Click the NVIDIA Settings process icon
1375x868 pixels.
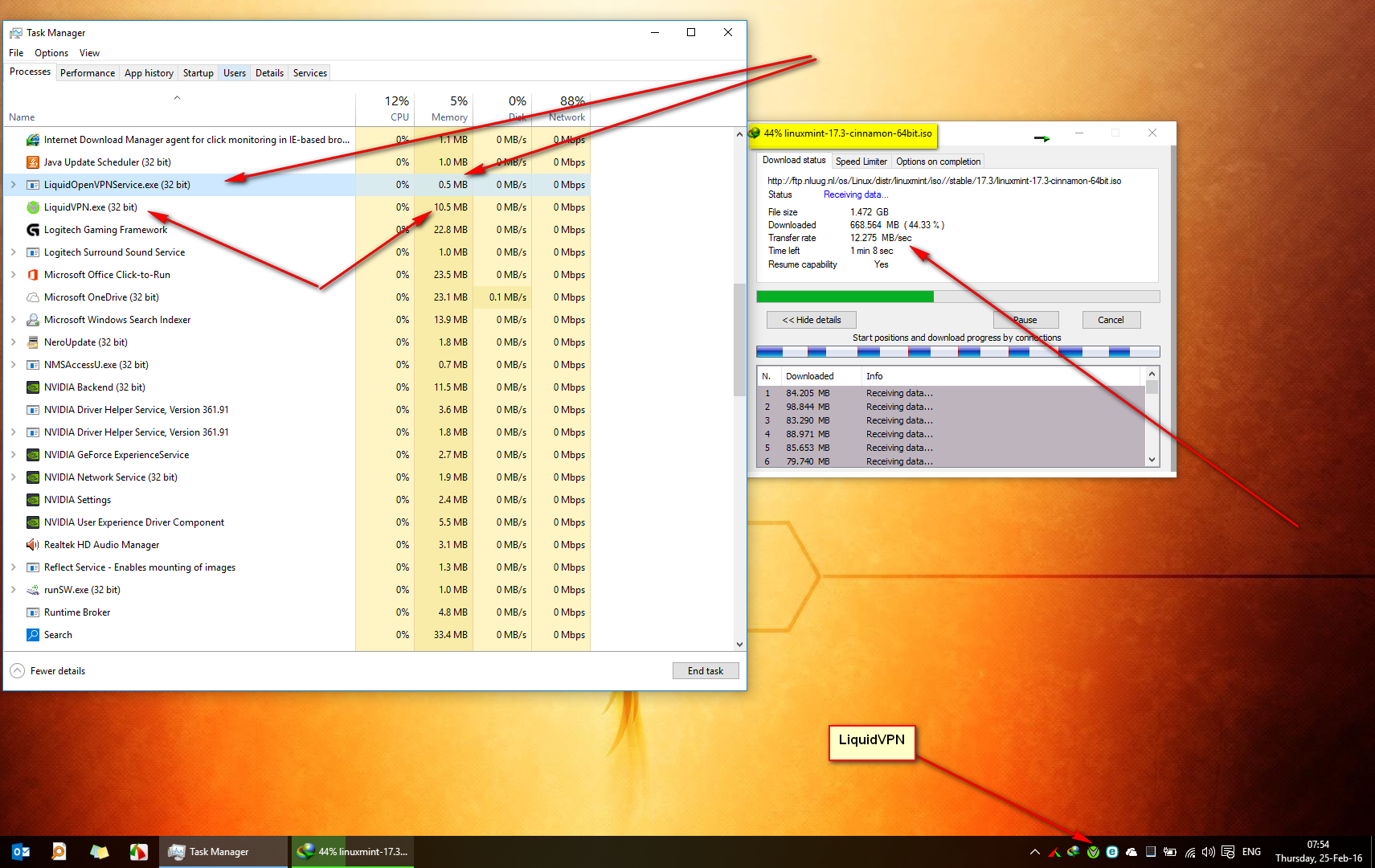point(33,500)
